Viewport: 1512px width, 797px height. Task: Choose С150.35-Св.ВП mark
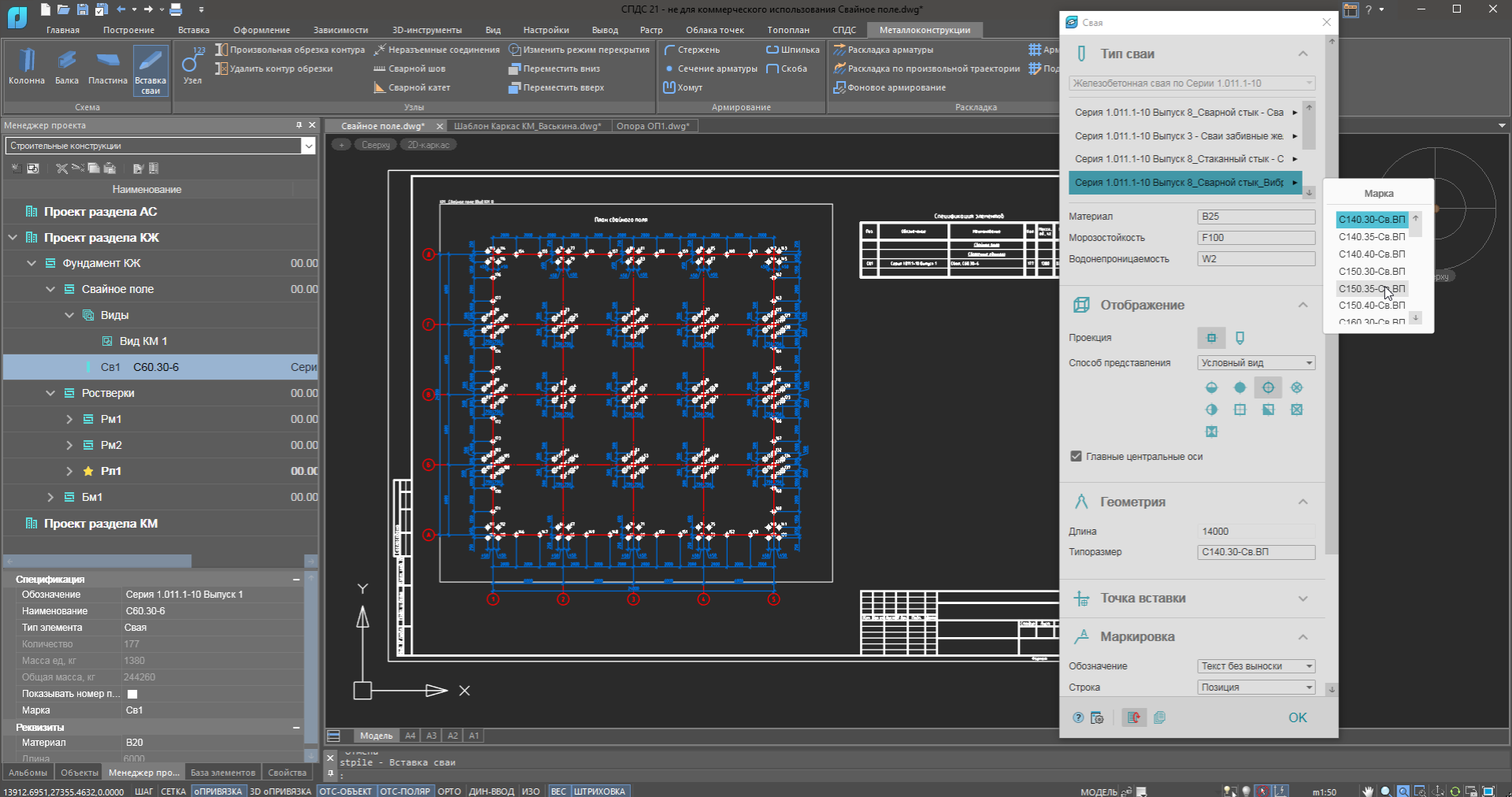(x=1372, y=289)
